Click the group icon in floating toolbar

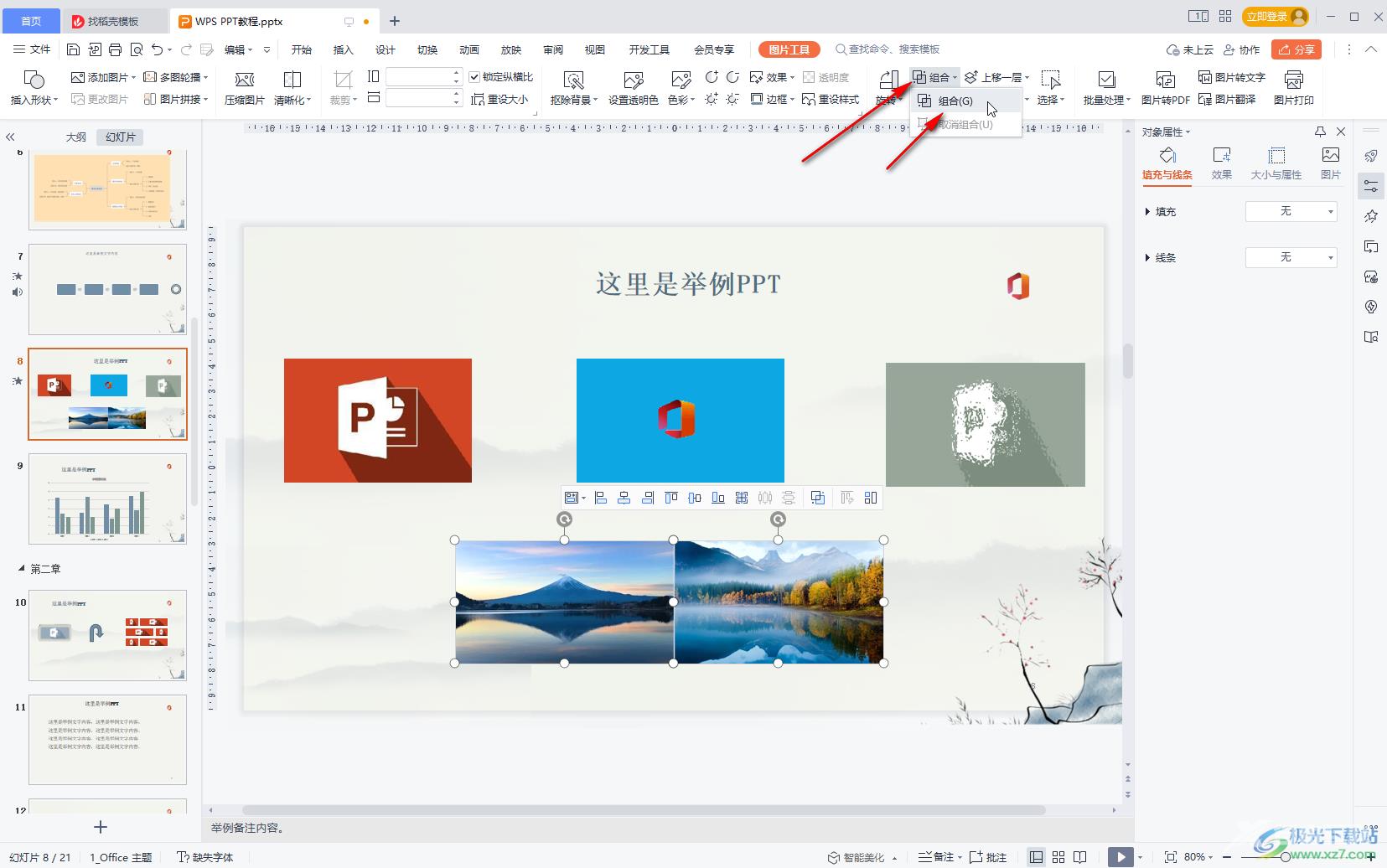pos(818,498)
